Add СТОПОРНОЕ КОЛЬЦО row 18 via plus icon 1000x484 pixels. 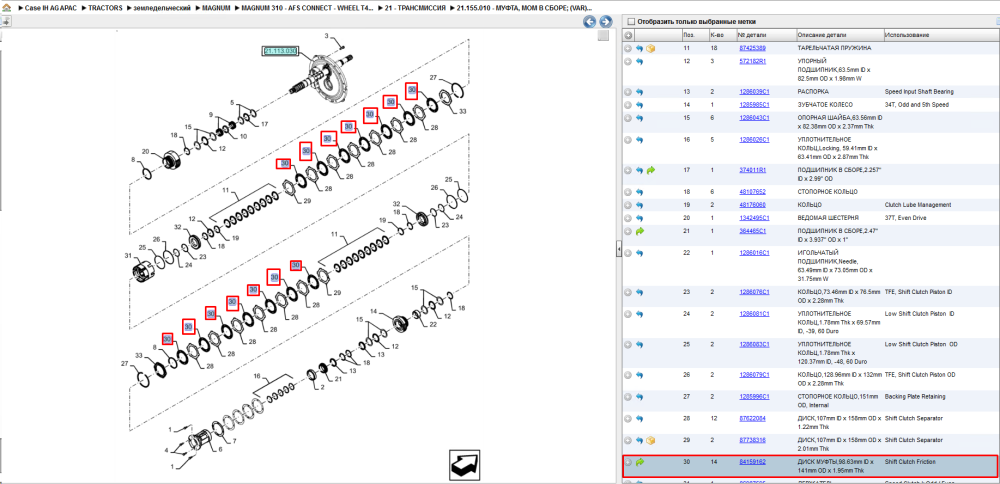point(628,192)
